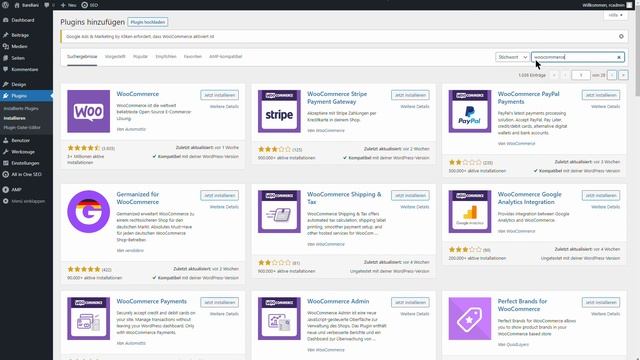This screenshot has height=360, width=640.
Task: Install WooCommerce PayPal Payments
Action: 601,95
